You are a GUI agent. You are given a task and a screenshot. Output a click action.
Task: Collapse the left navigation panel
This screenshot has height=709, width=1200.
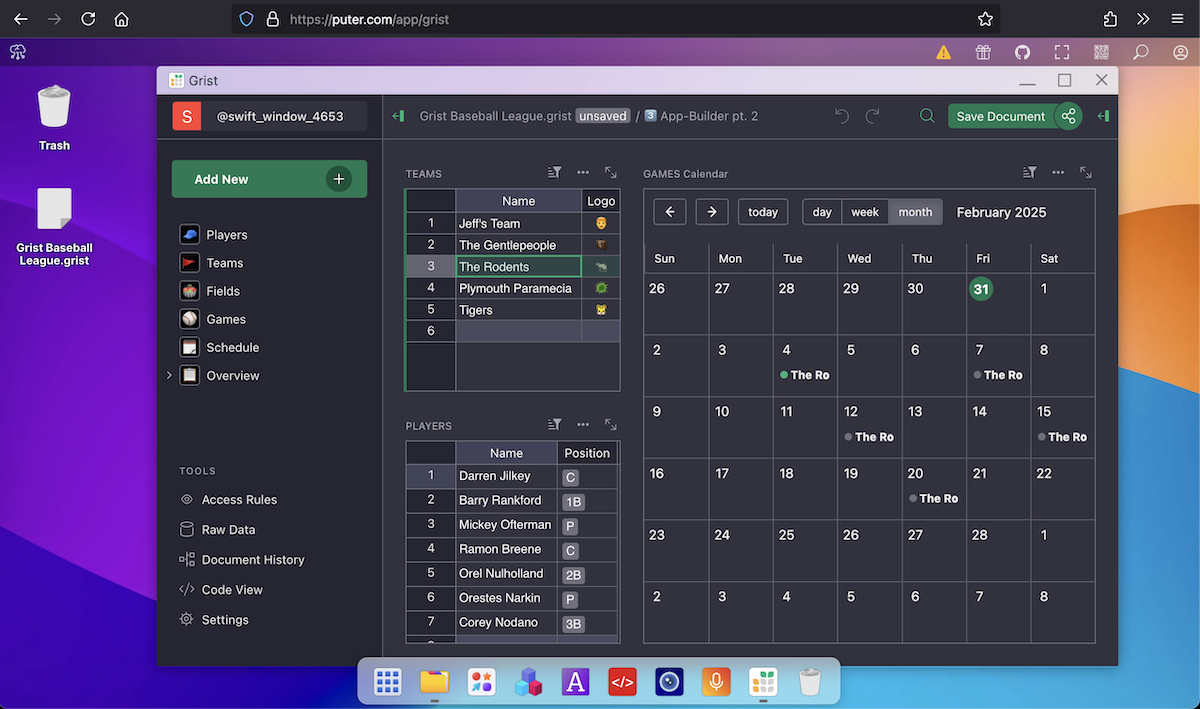coord(398,116)
